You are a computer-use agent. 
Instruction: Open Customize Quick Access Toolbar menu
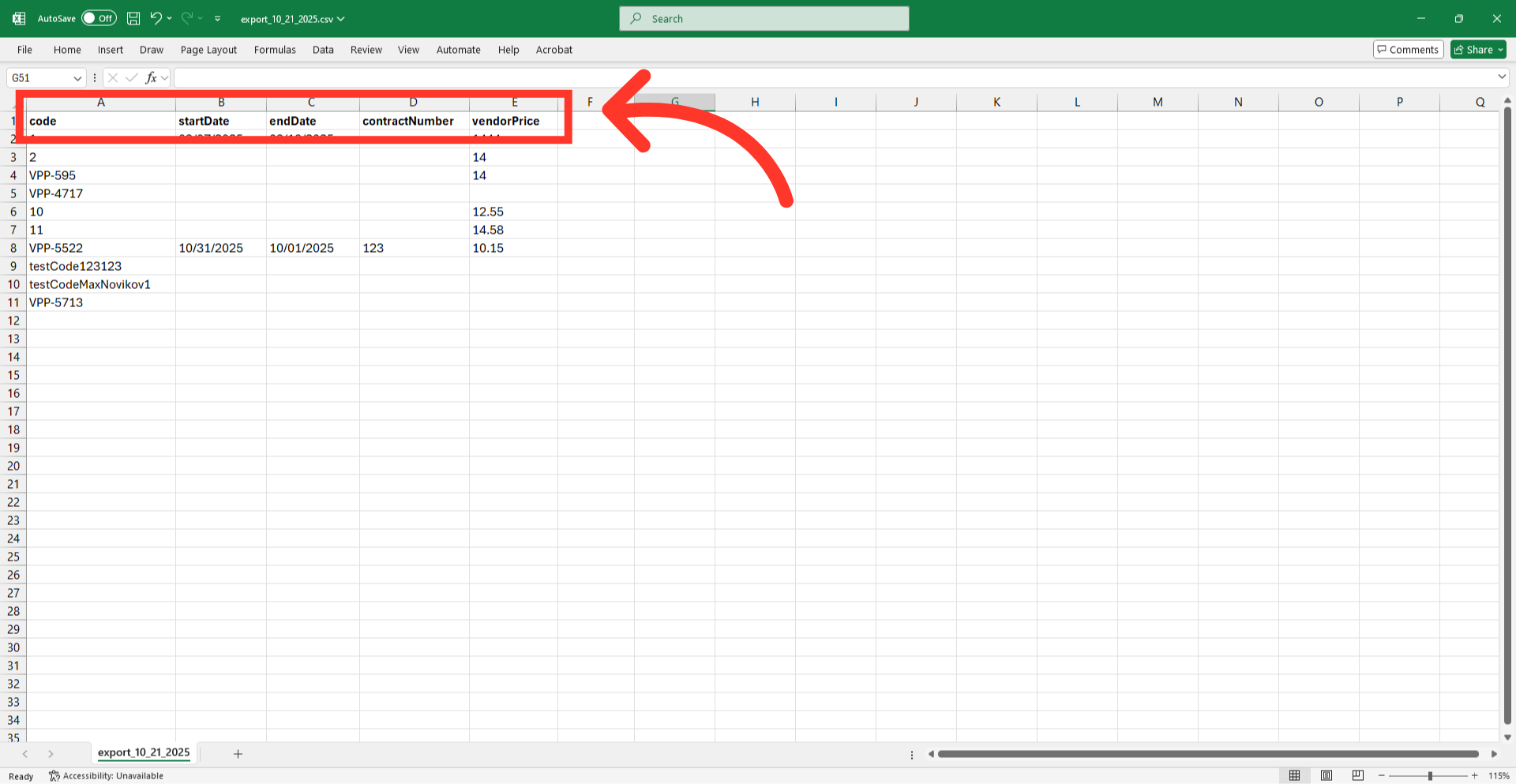coord(217,18)
